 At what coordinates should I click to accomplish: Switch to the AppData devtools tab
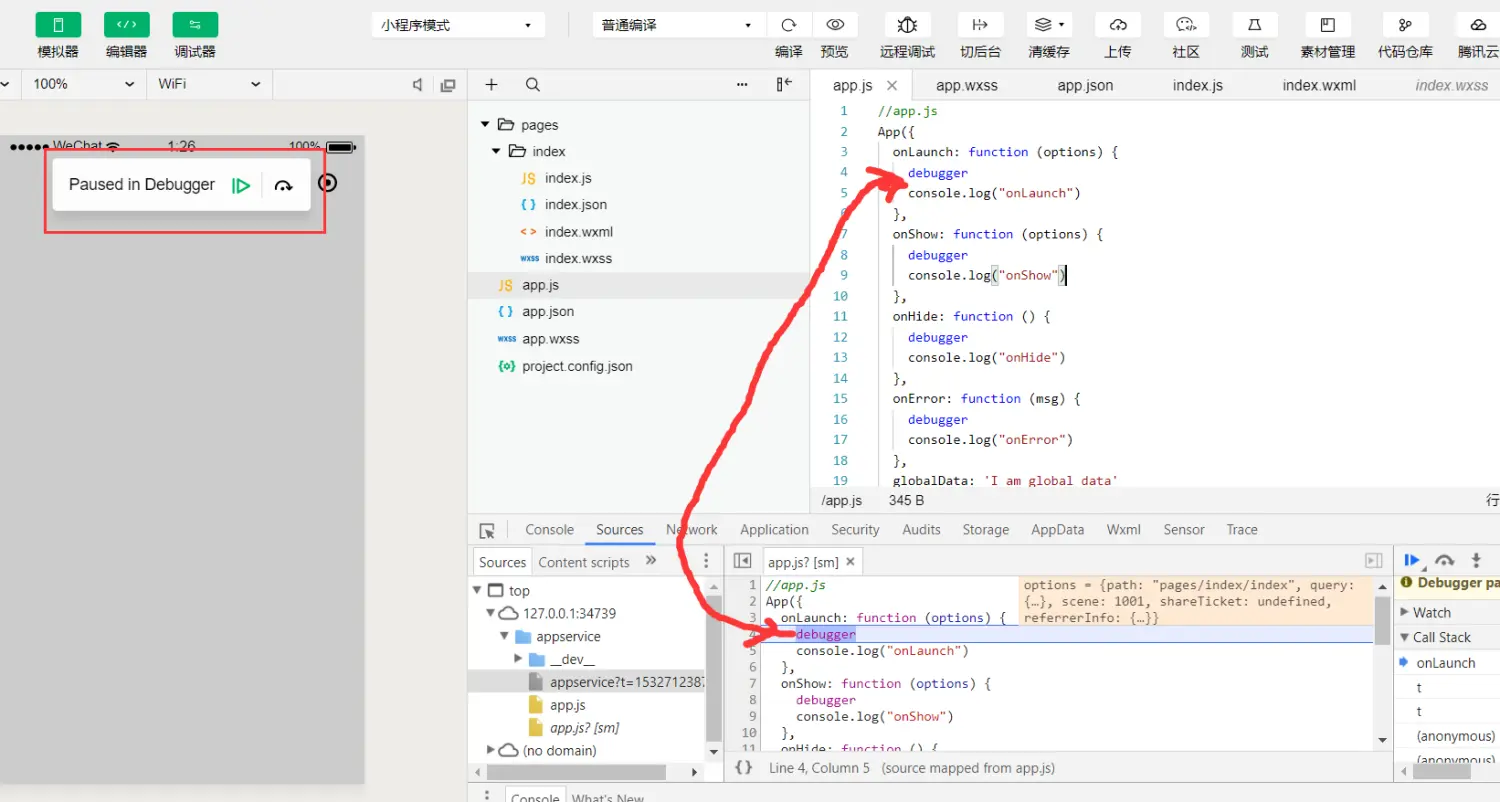pyautogui.click(x=1057, y=530)
